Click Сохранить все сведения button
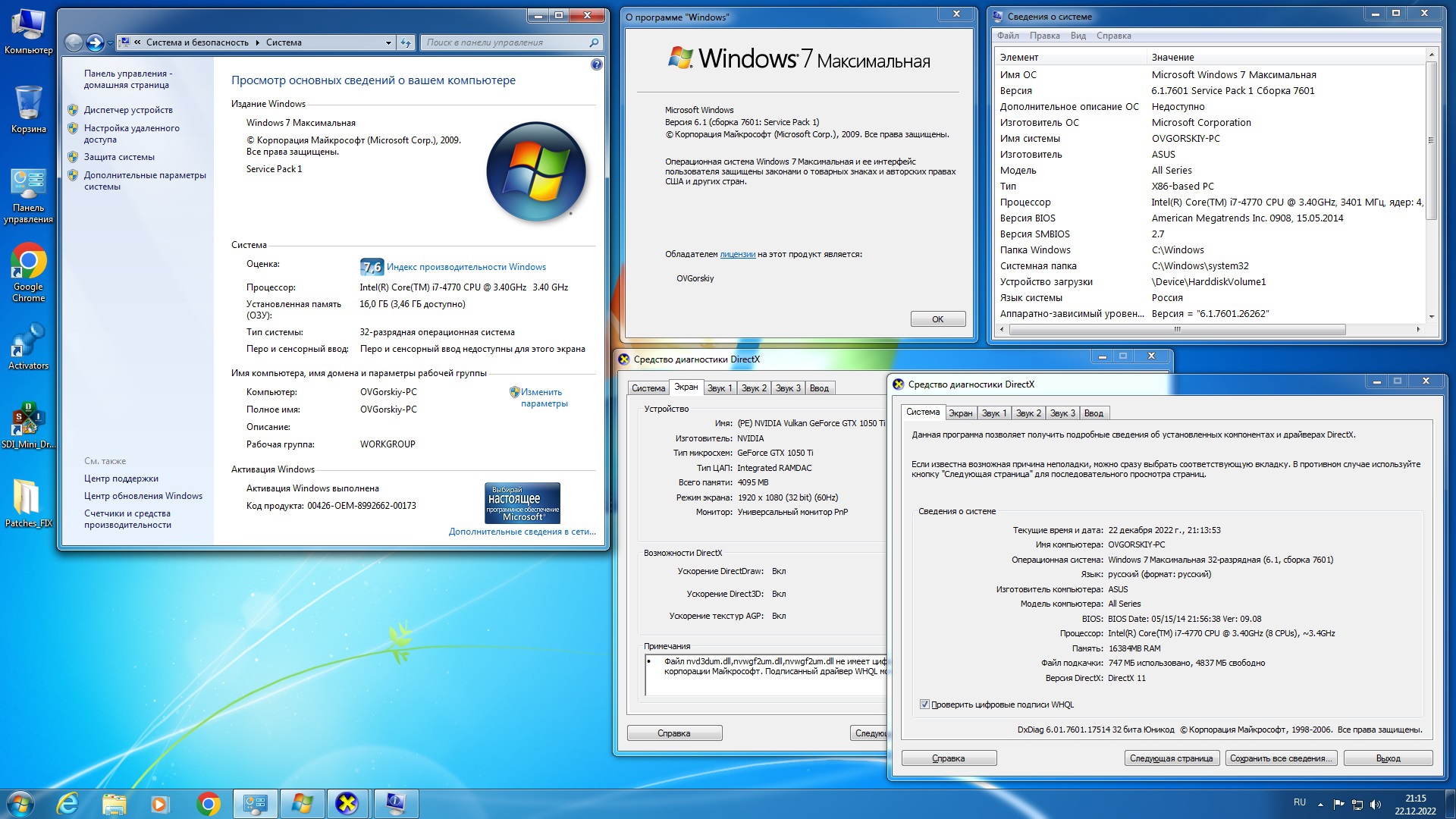 tap(1281, 758)
